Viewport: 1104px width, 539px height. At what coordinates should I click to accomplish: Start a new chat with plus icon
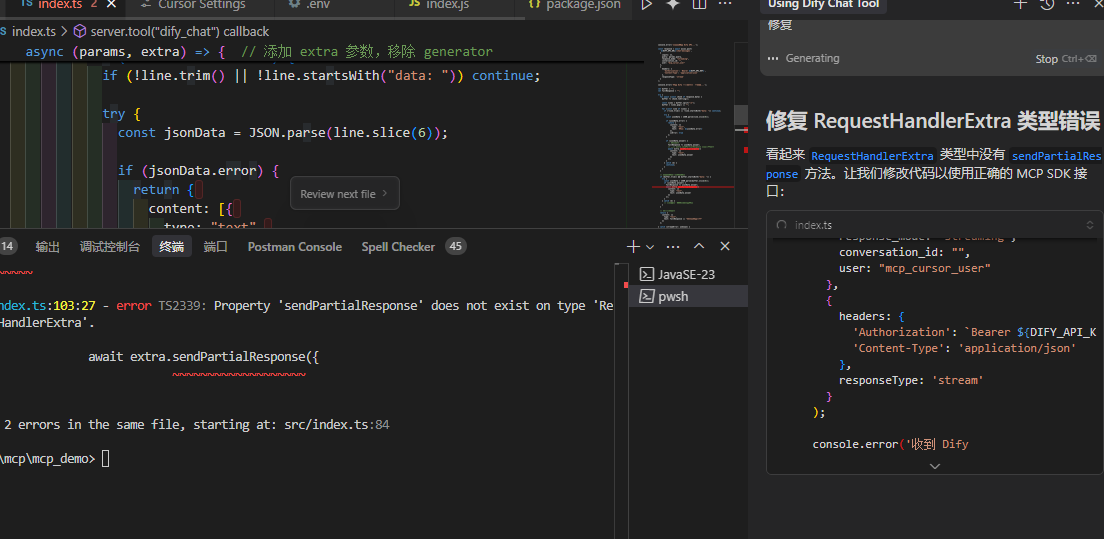[x=1020, y=4]
